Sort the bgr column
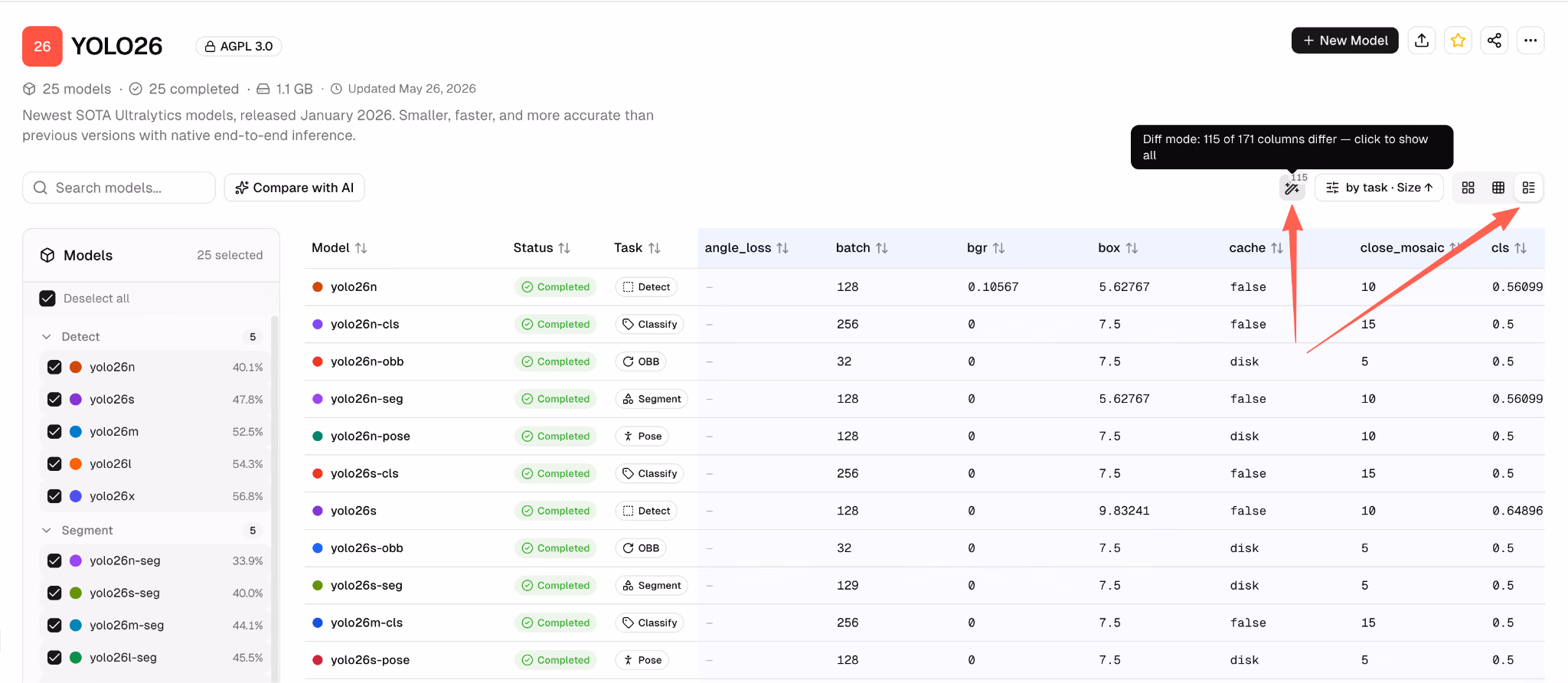The image size is (1568, 683). coord(999,248)
